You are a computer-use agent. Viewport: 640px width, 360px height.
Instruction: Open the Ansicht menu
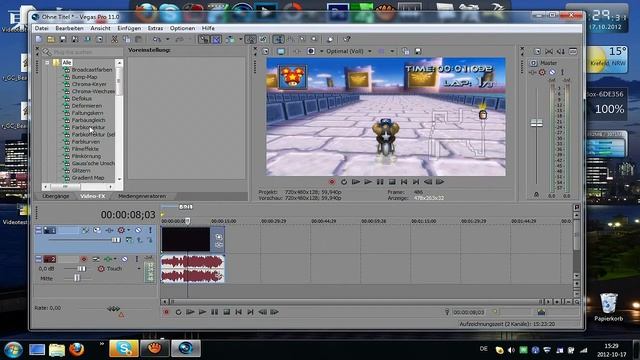coord(100,28)
